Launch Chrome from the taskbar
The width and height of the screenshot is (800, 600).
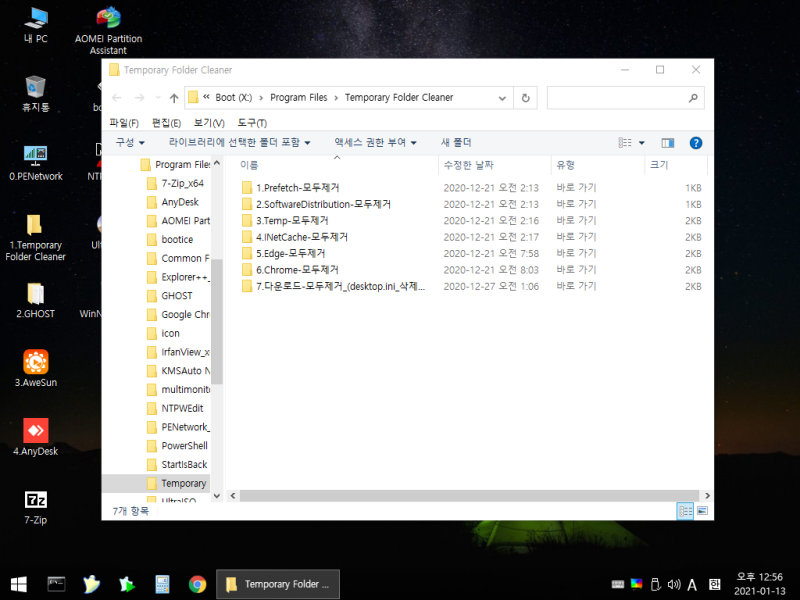(197, 583)
